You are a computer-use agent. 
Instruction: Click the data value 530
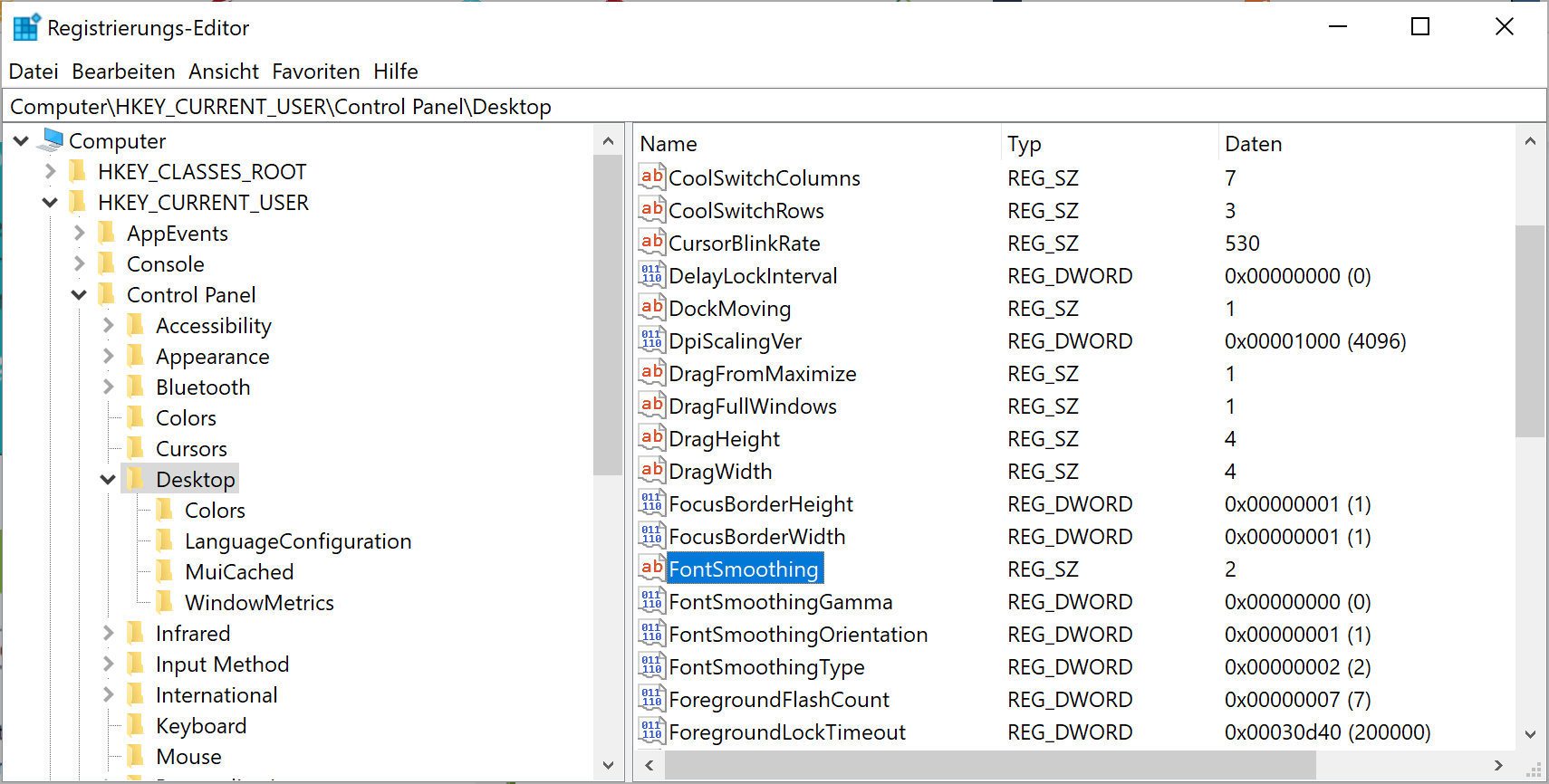coord(1242,244)
